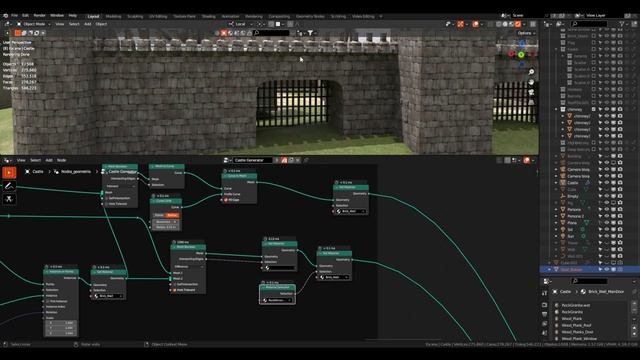Add material slot with plus icon
The width and height of the screenshot is (640, 360).
634,304
